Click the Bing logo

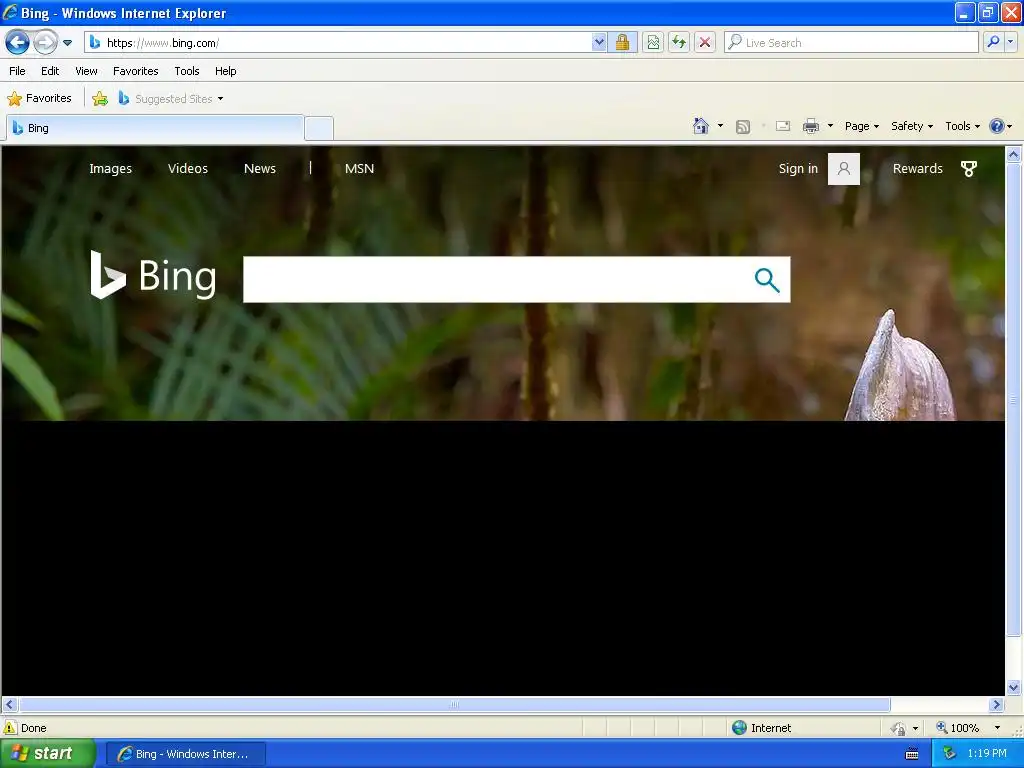tap(153, 276)
